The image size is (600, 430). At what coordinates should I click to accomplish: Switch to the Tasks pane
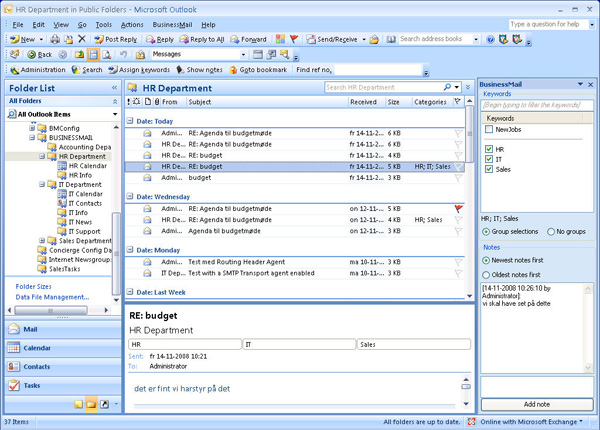click(x=63, y=385)
